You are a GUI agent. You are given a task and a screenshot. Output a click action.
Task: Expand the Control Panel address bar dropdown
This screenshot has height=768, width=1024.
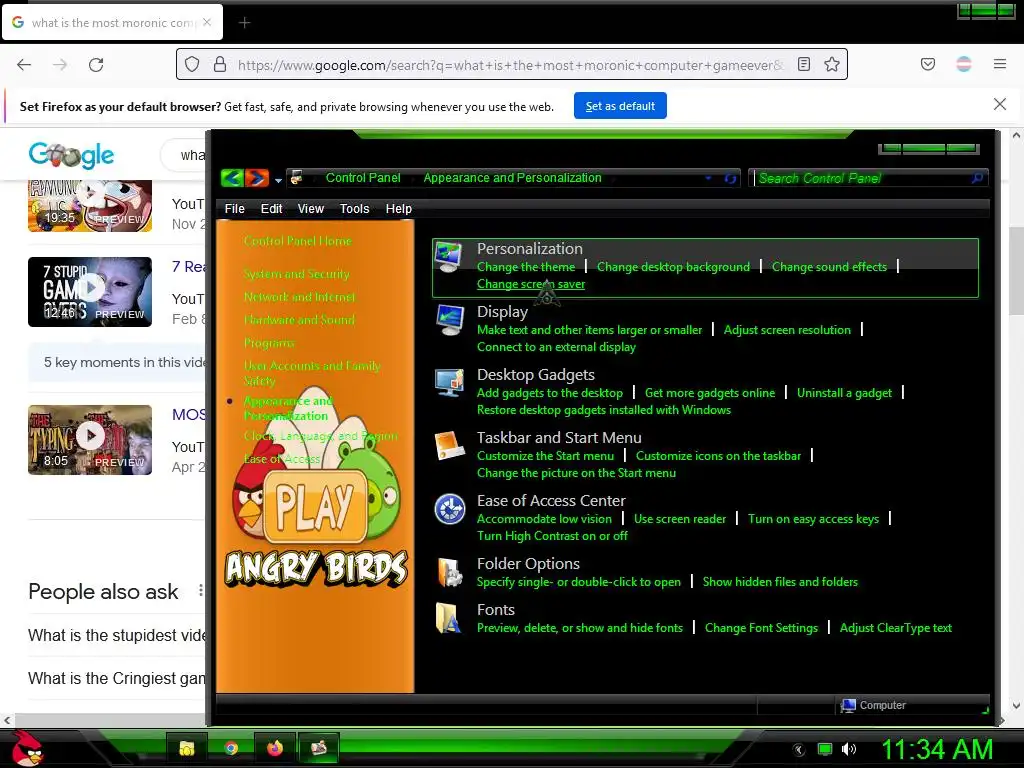coord(708,178)
